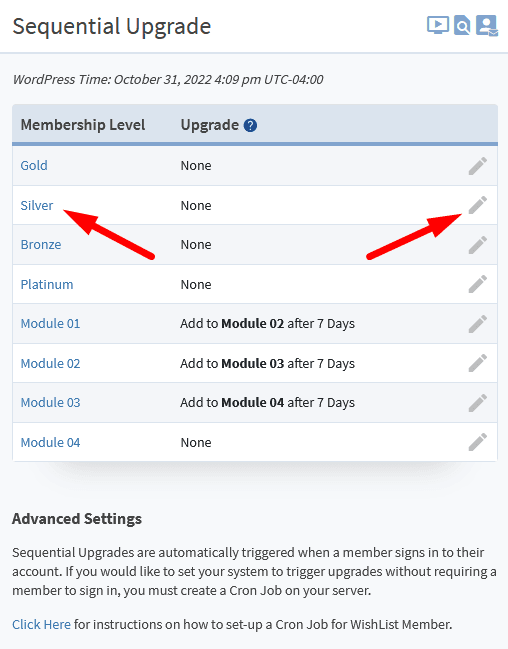Edit Module 01 sequential upgrade
The image size is (508, 649).
pos(477,324)
